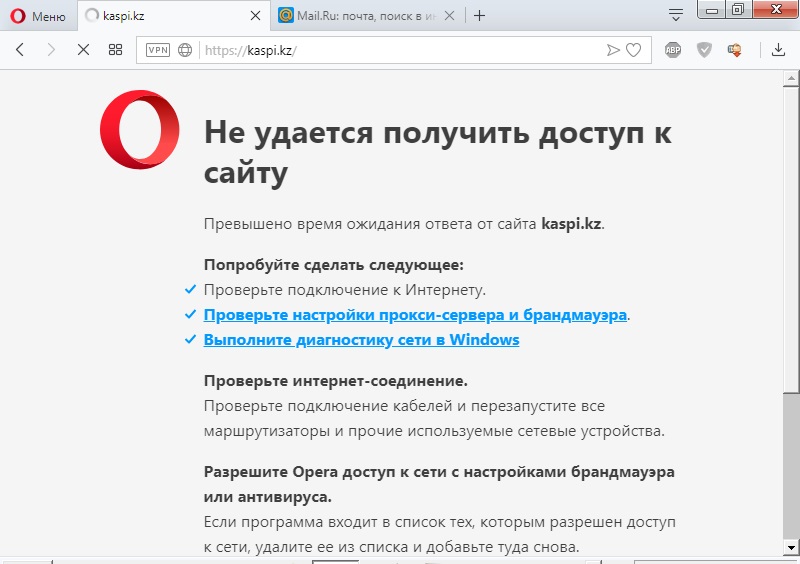Toggle the VPN badge in address bar
Image resolution: width=800 pixels, height=564 pixels.
coord(158,50)
